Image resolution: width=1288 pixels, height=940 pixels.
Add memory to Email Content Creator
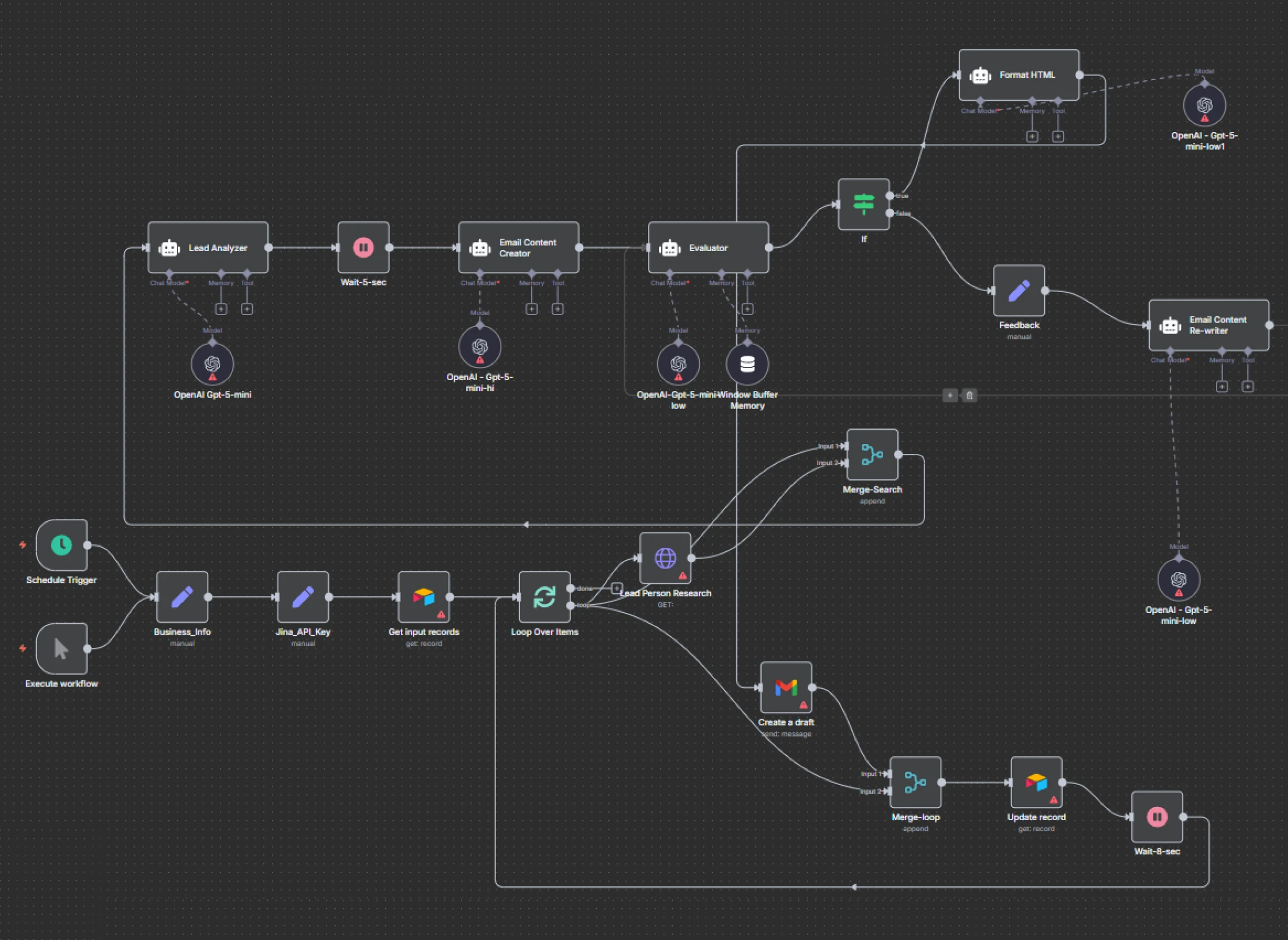pyautogui.click(x=532, y=309)
